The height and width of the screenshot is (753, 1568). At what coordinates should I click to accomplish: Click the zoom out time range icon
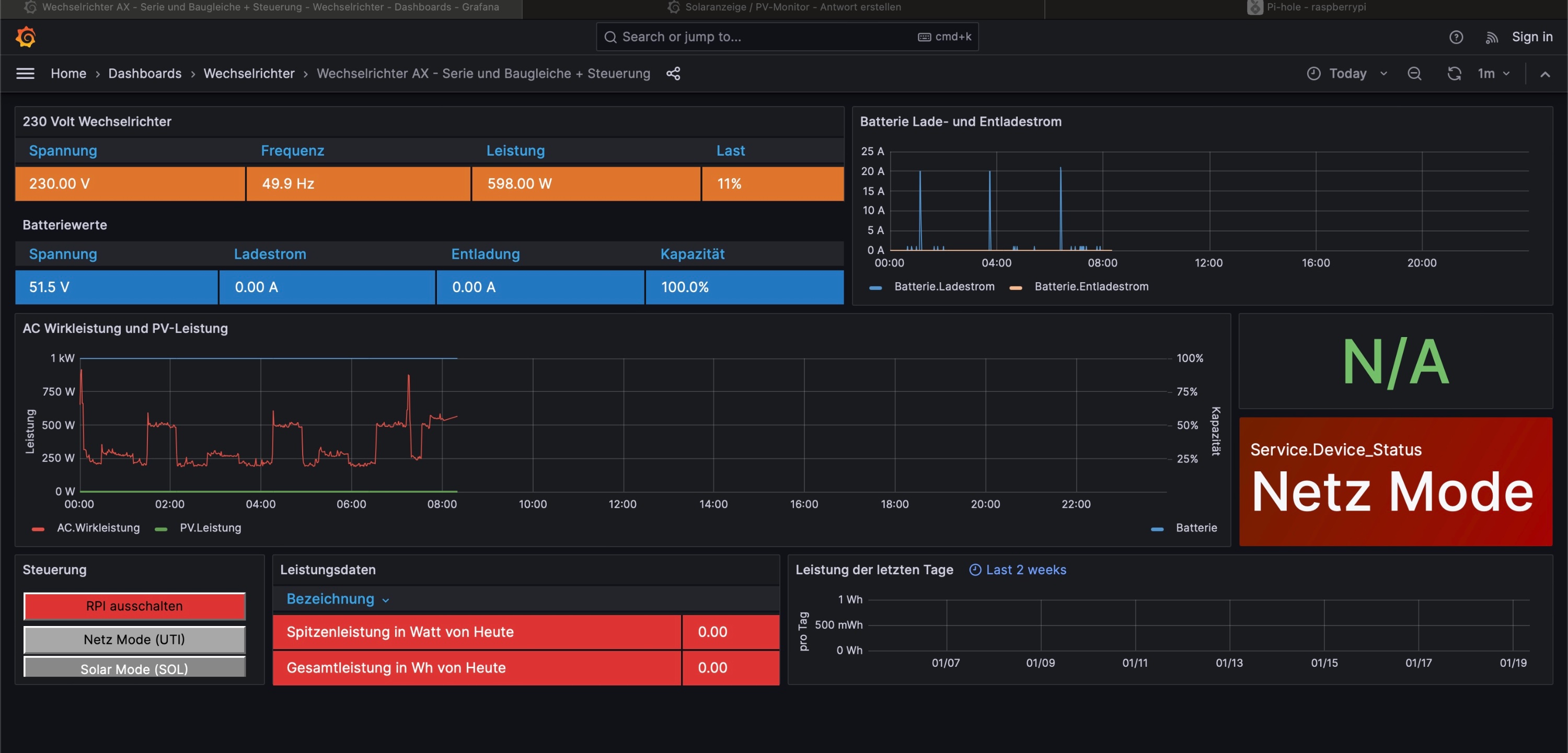1414,74
